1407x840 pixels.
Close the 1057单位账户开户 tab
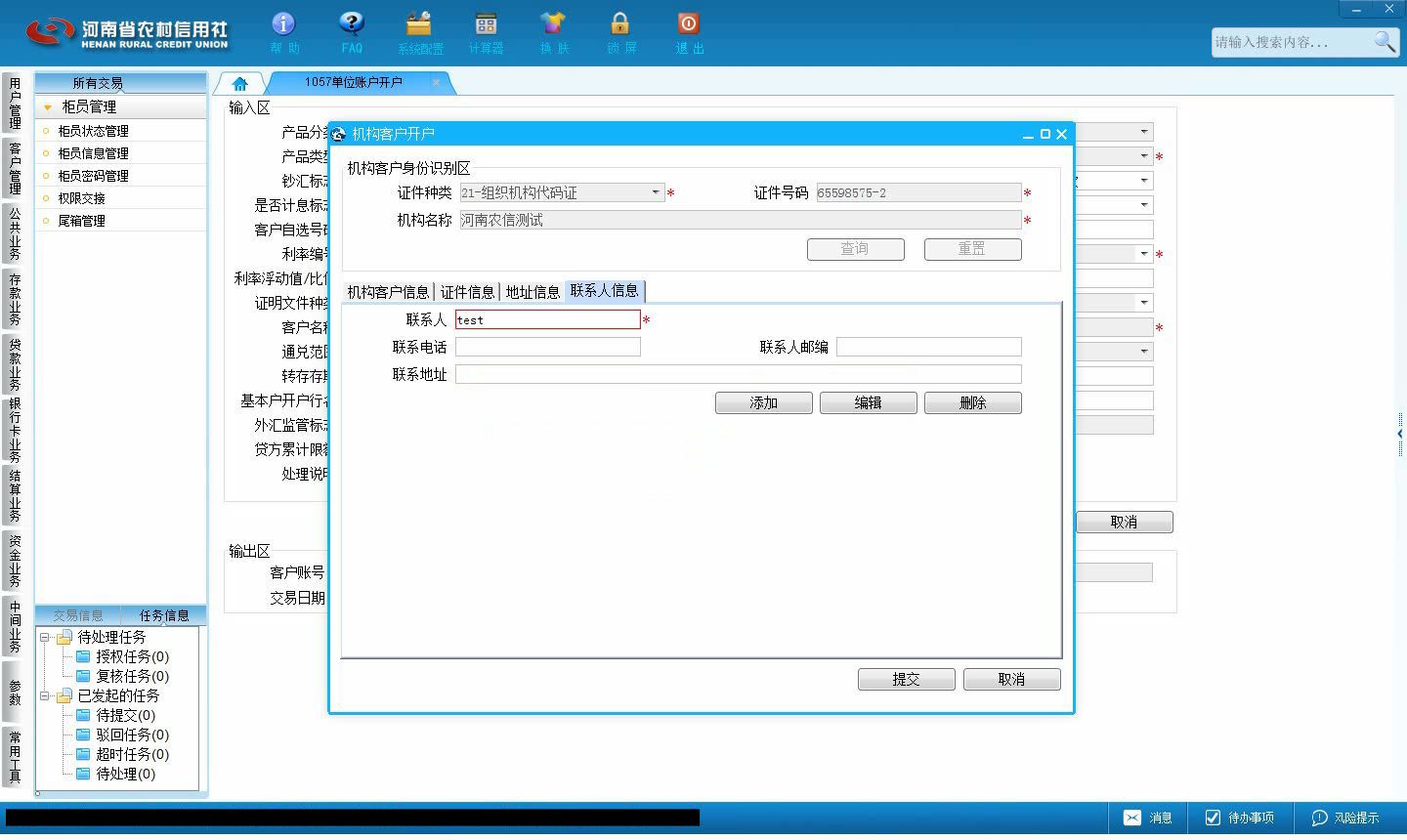tap(436, 82)
